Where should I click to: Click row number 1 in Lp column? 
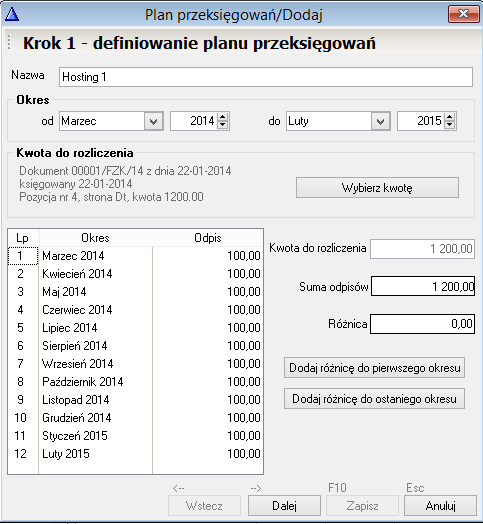click(x=20, y=256)
